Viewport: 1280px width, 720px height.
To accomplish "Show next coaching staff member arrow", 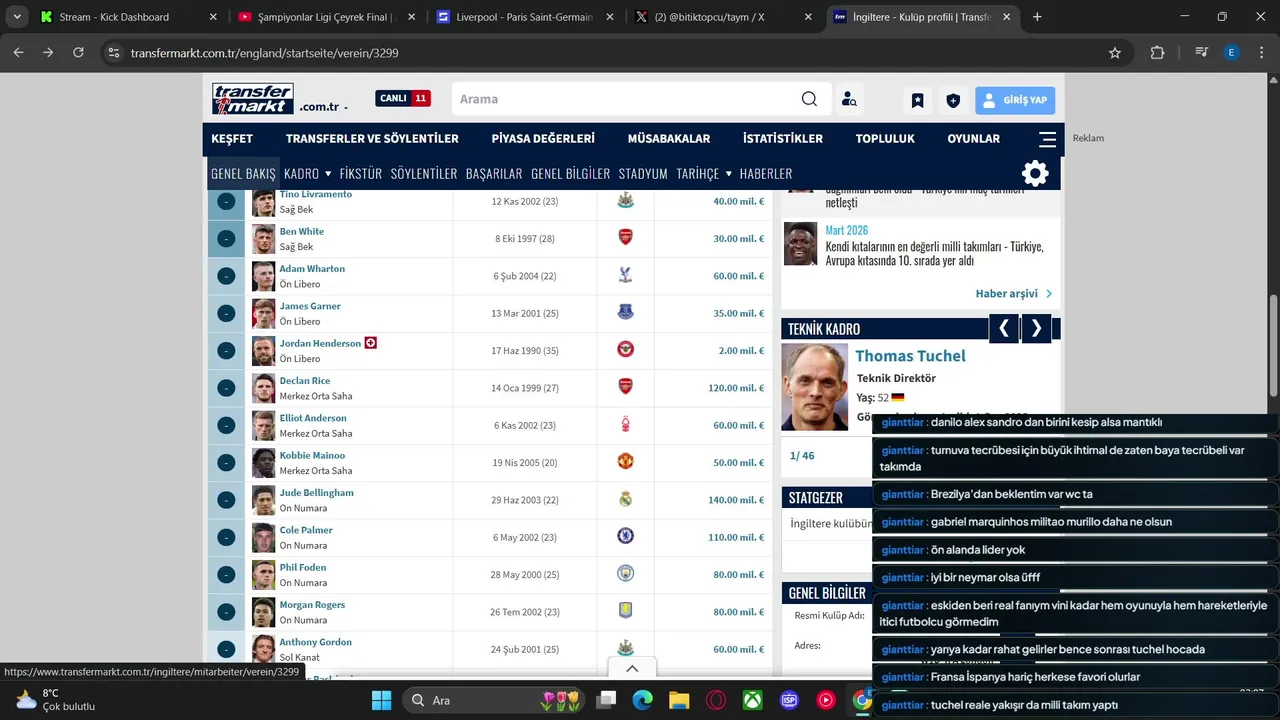I will pos(1036,328).
